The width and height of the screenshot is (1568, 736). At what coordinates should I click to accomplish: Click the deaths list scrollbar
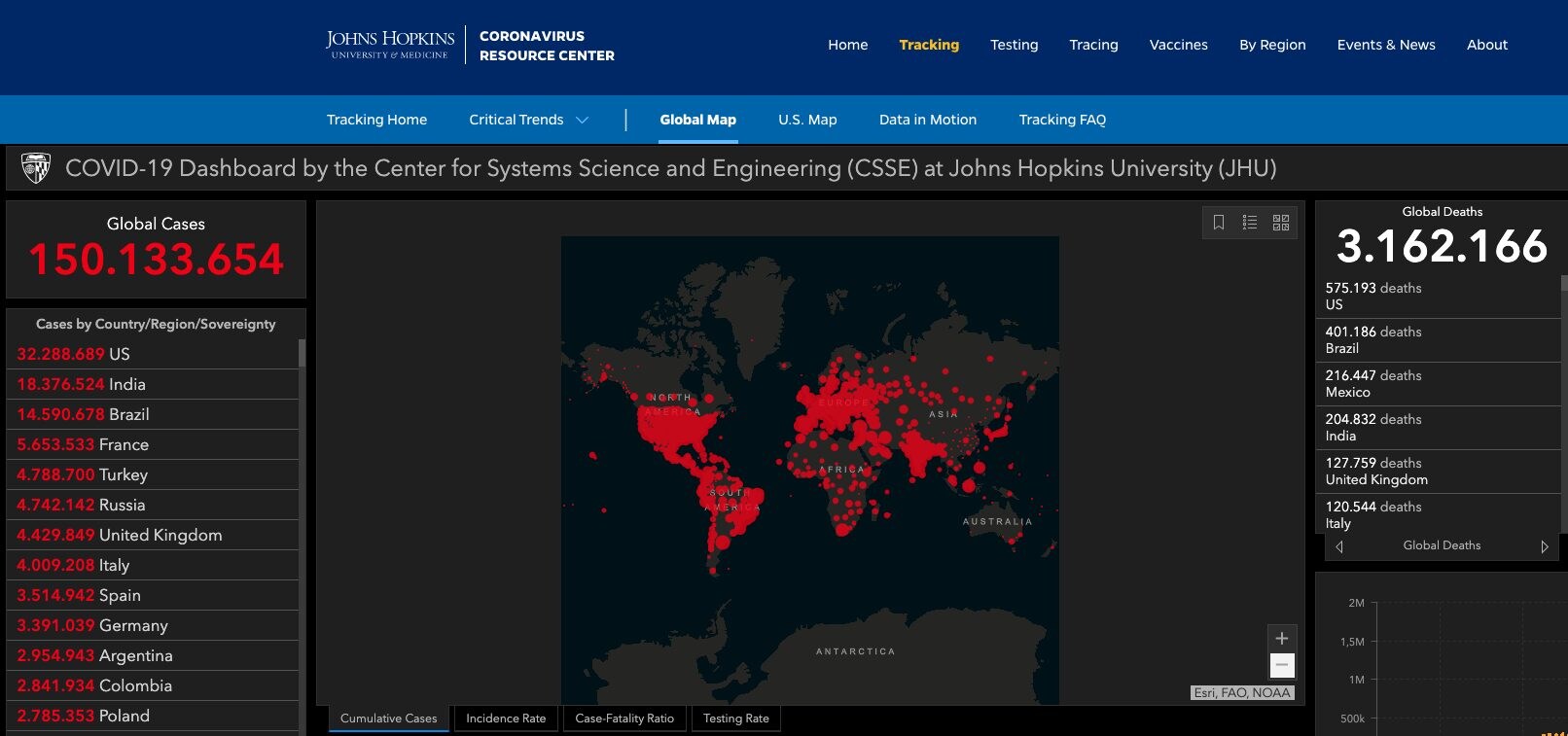pos(1564,404)
